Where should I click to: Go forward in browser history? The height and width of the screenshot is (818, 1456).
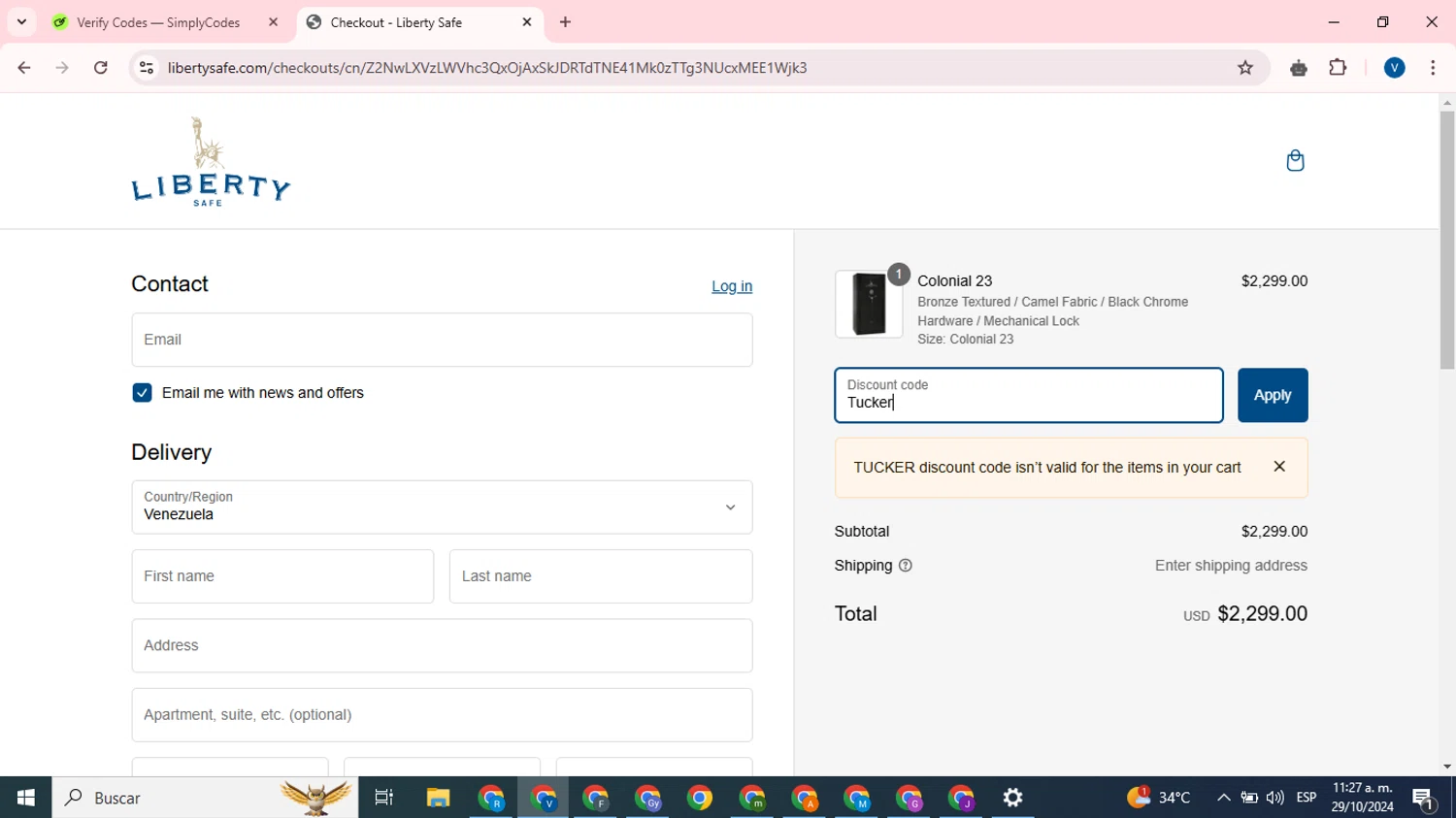62,68
